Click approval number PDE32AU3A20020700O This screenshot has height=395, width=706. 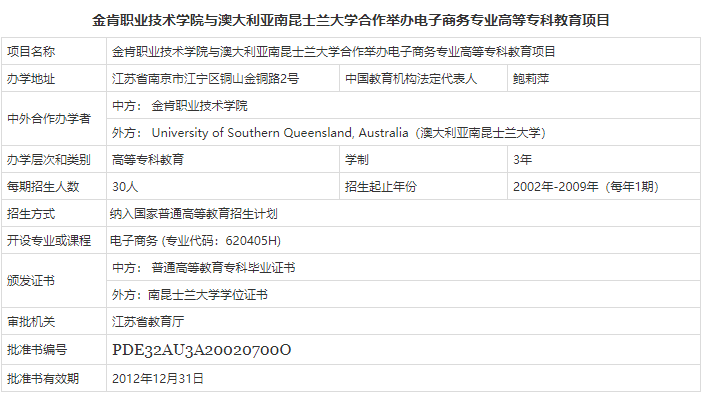(201, 350)
